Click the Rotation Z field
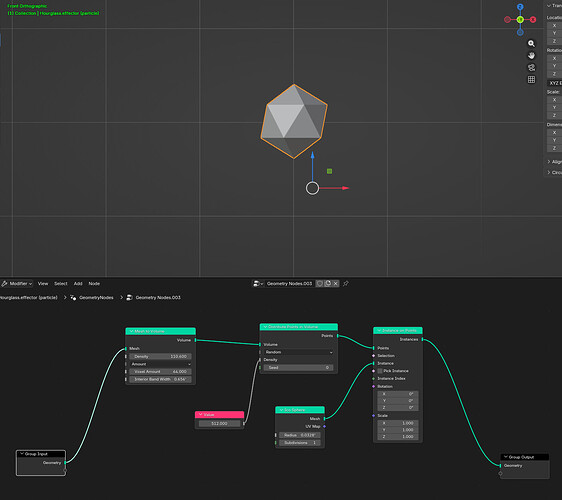This screenshot has height=500, width=562. [x=398, y=408]
